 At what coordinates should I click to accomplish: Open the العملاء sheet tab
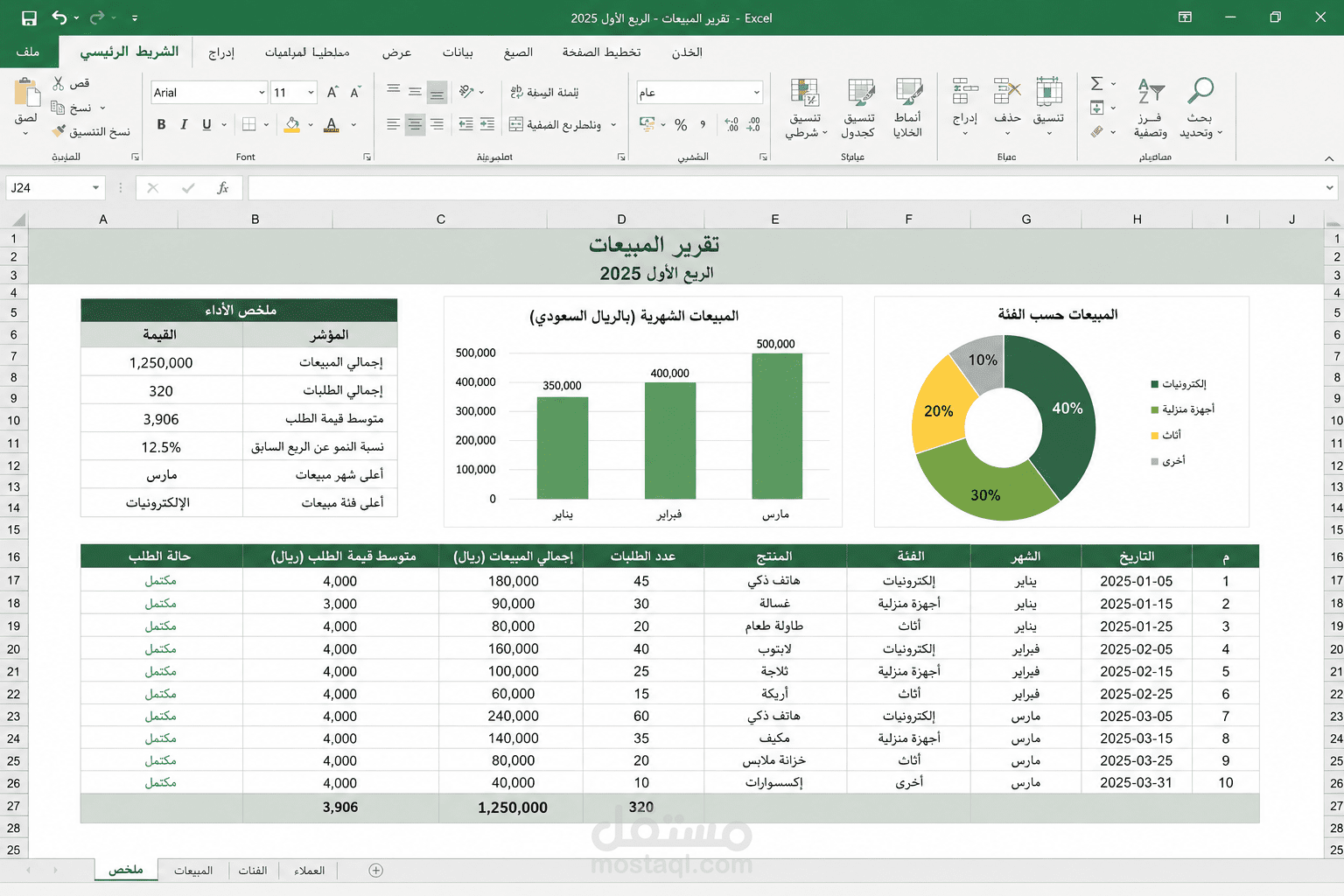click(310, 870)
